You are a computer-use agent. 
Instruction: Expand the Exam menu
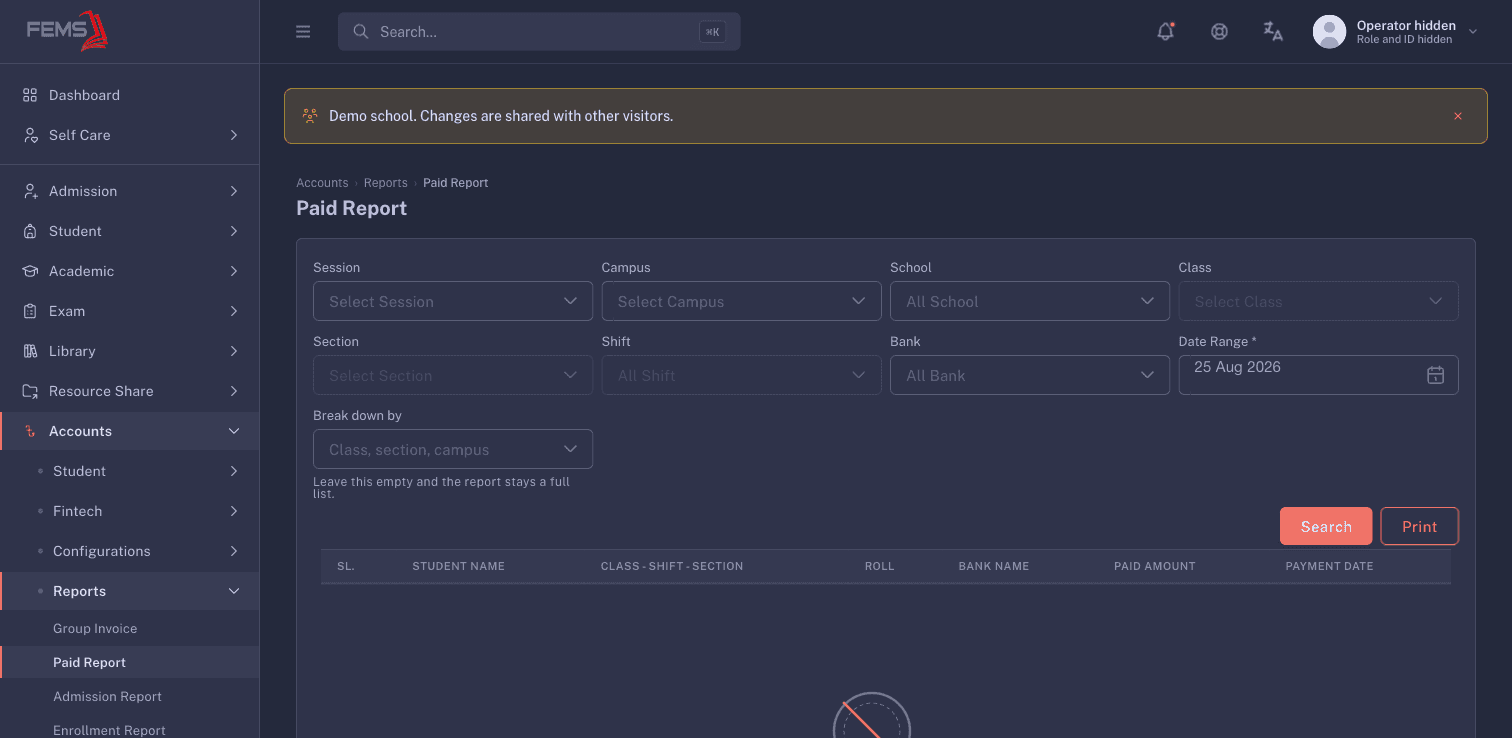click(234, 311)
